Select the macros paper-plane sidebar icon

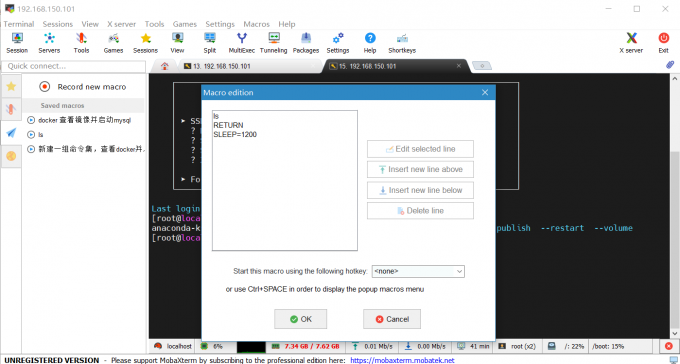[x=11, y=132]
